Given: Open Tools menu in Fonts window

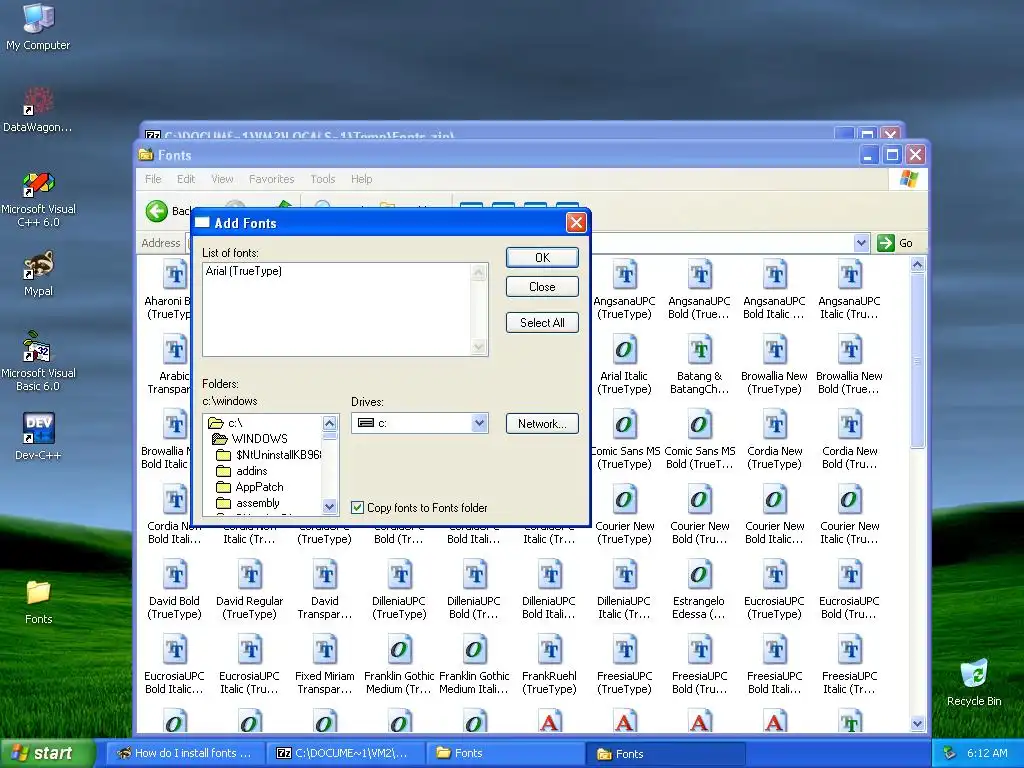Looking at the screenshot, I should click(323, 179).
